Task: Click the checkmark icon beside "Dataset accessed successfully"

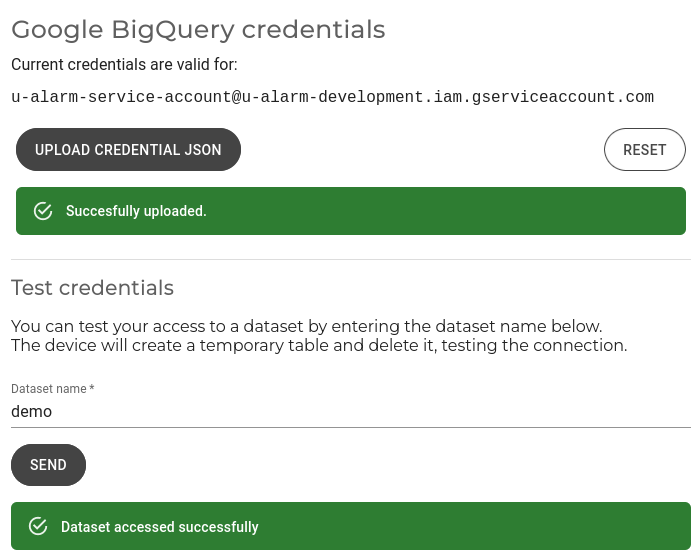Action: pyautogui.click(x=39, y=526)
